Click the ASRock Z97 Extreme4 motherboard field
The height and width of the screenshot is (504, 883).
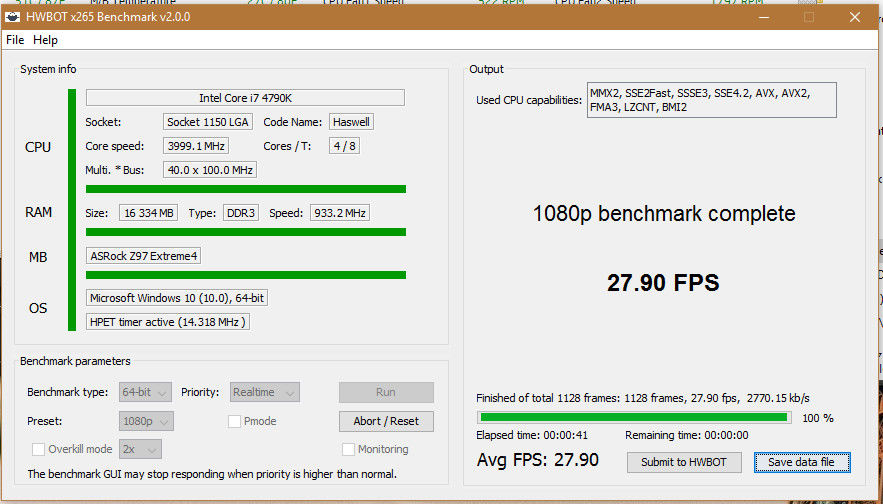[144, 256]
